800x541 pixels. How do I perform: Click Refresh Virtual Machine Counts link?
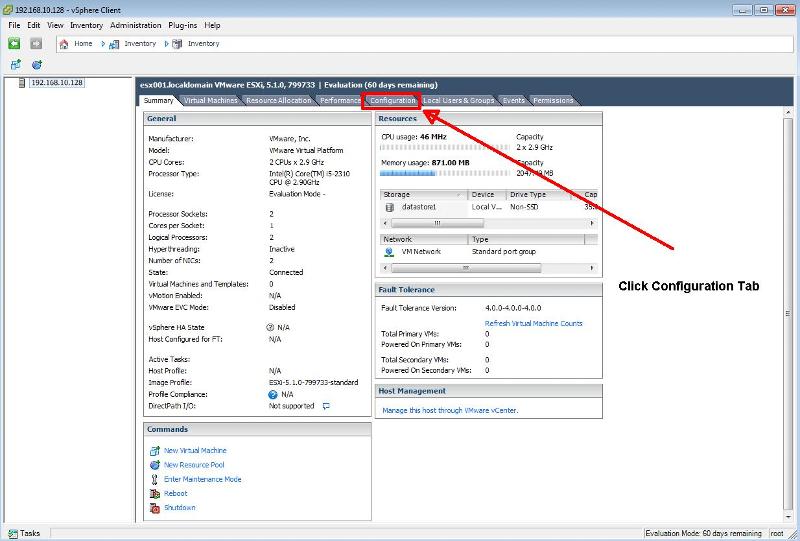[533, 324]
